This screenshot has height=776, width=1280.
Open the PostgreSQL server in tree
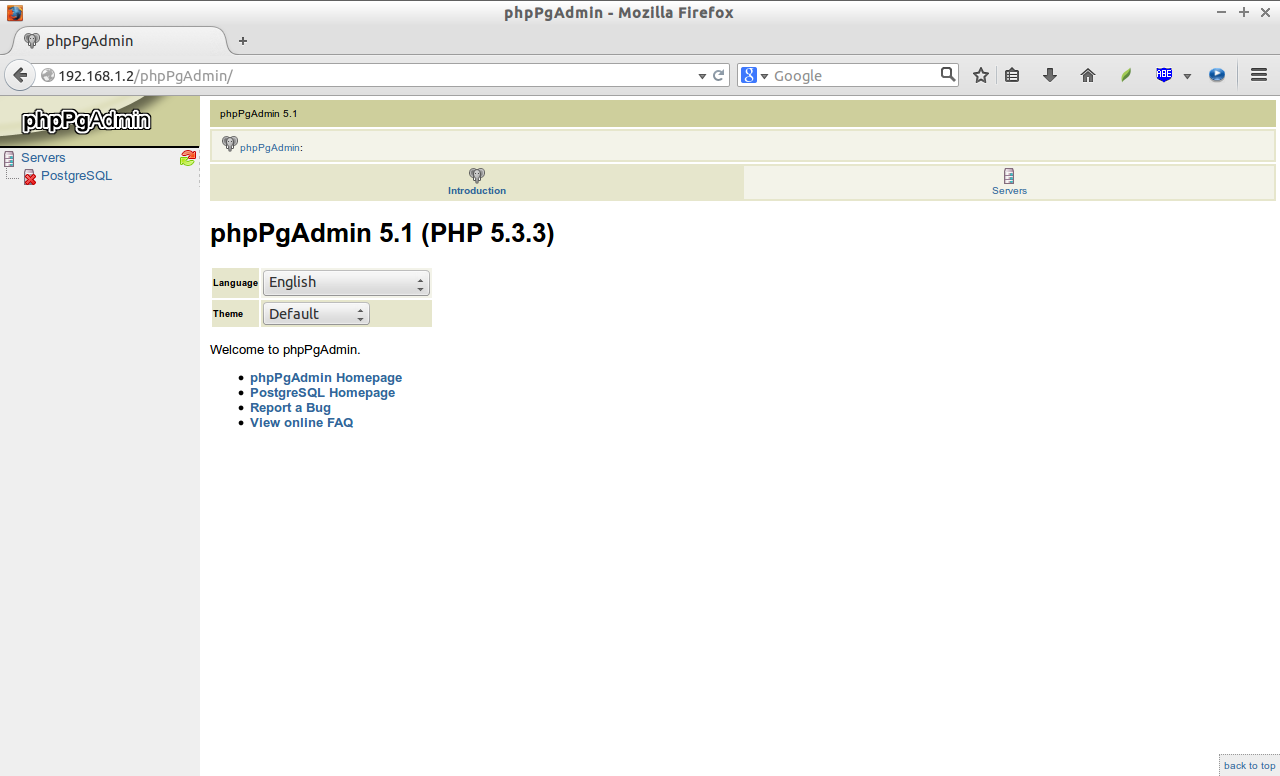[x=76, y=176]
